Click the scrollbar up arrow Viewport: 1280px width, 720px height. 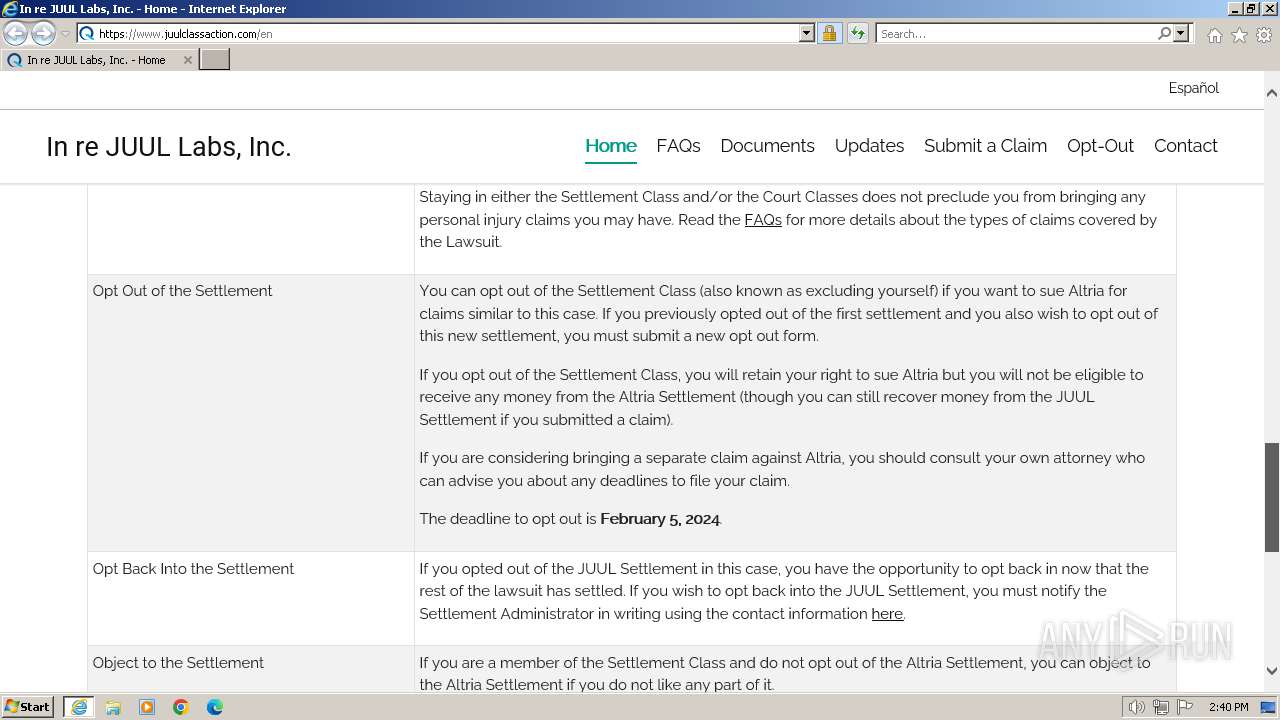click(1272, 93)
